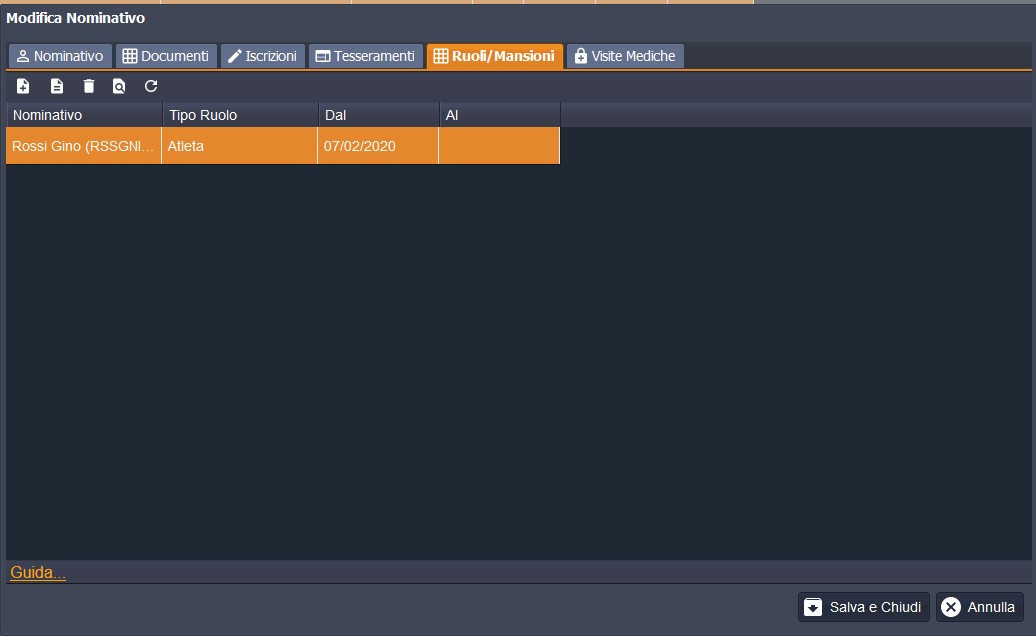Sort by the Tipo Ruolo column header
This screenshot has width=1036, height=636.
click(x=240, y=115)
